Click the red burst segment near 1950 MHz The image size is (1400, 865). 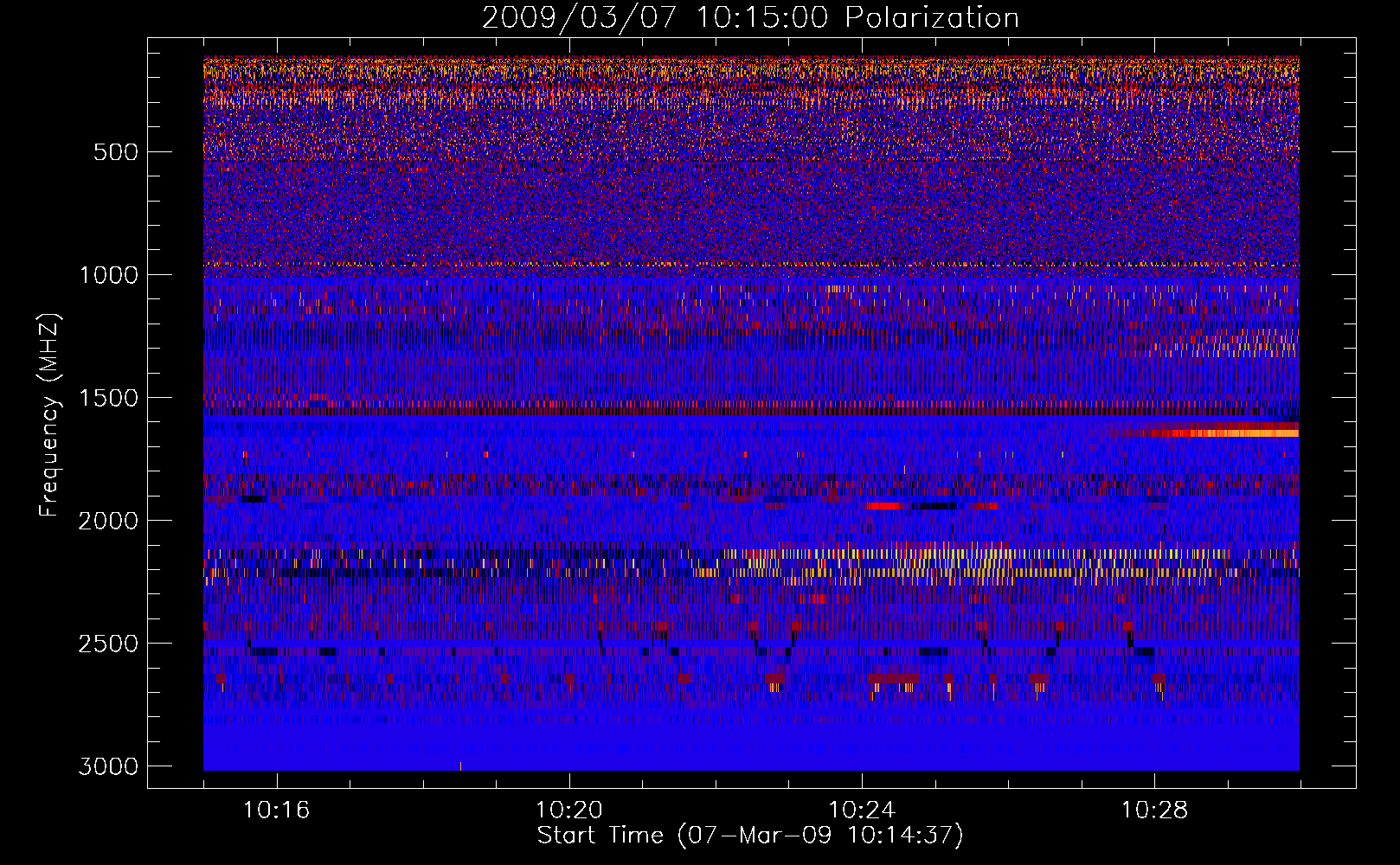tap(887, 506)
